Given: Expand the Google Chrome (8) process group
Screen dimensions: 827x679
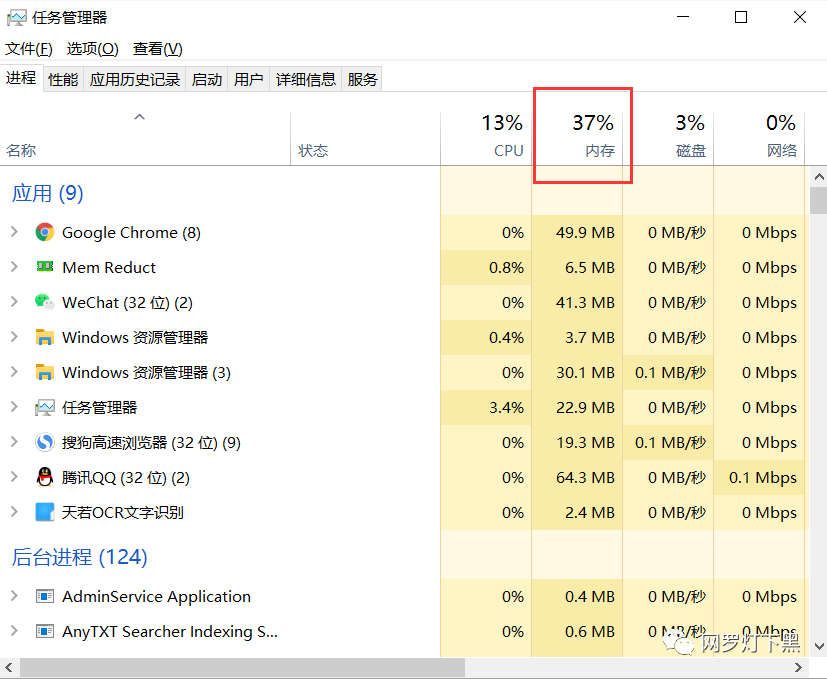Looking at the screenshot, I should (x=14, y=232).
